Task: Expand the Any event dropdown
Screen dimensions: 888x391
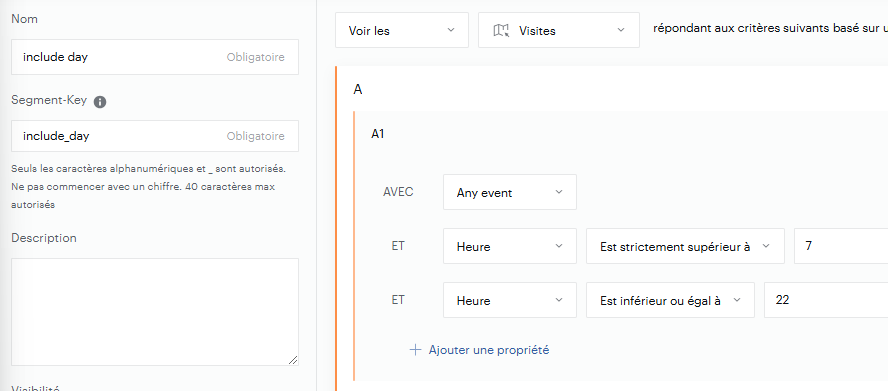Action: [510, 192]
